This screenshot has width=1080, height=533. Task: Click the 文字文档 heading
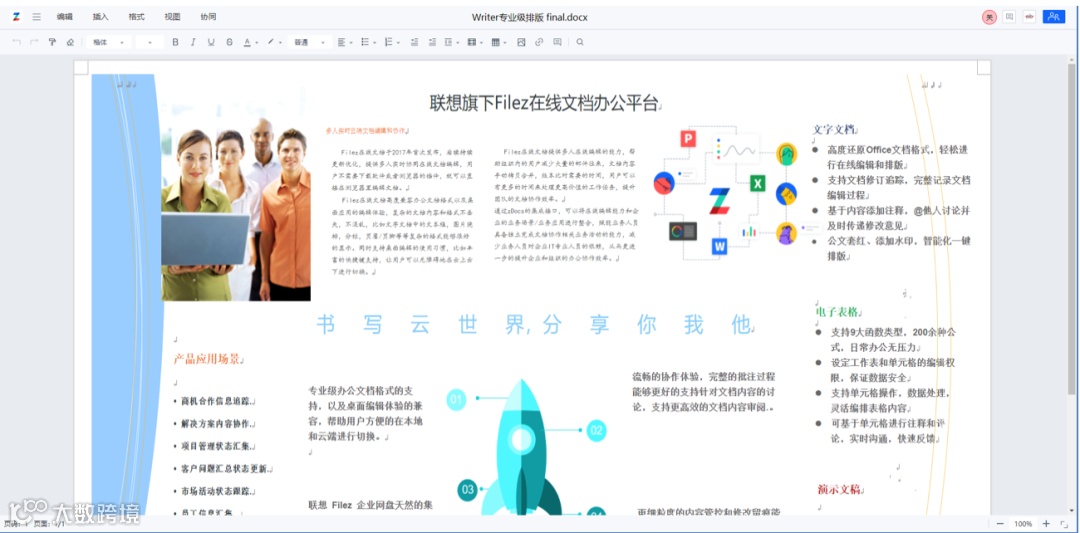(833, 129)
